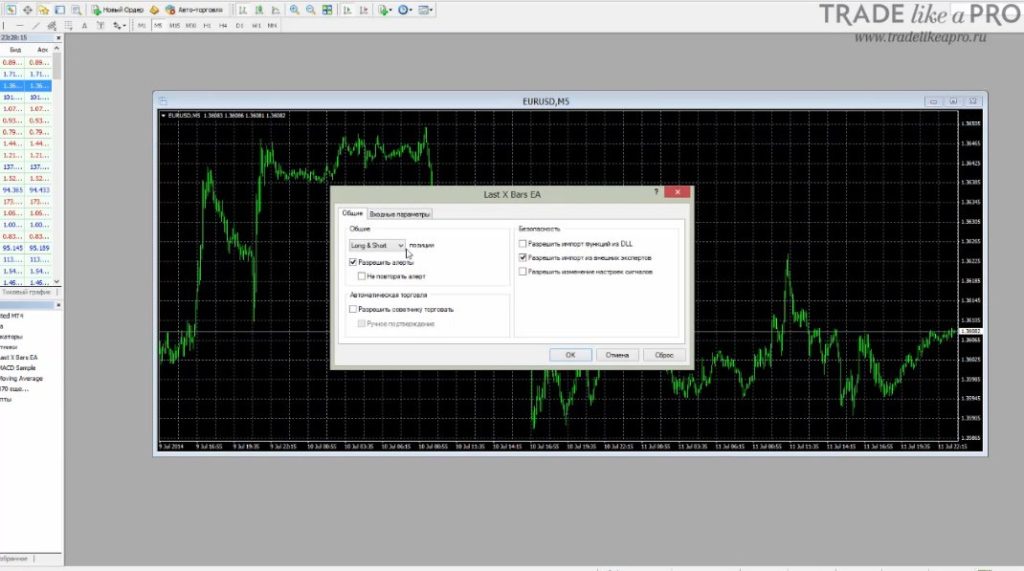Select the text label 'A' drawing tool
Screen dimensions: 1024x571
[x=84, y=25]
